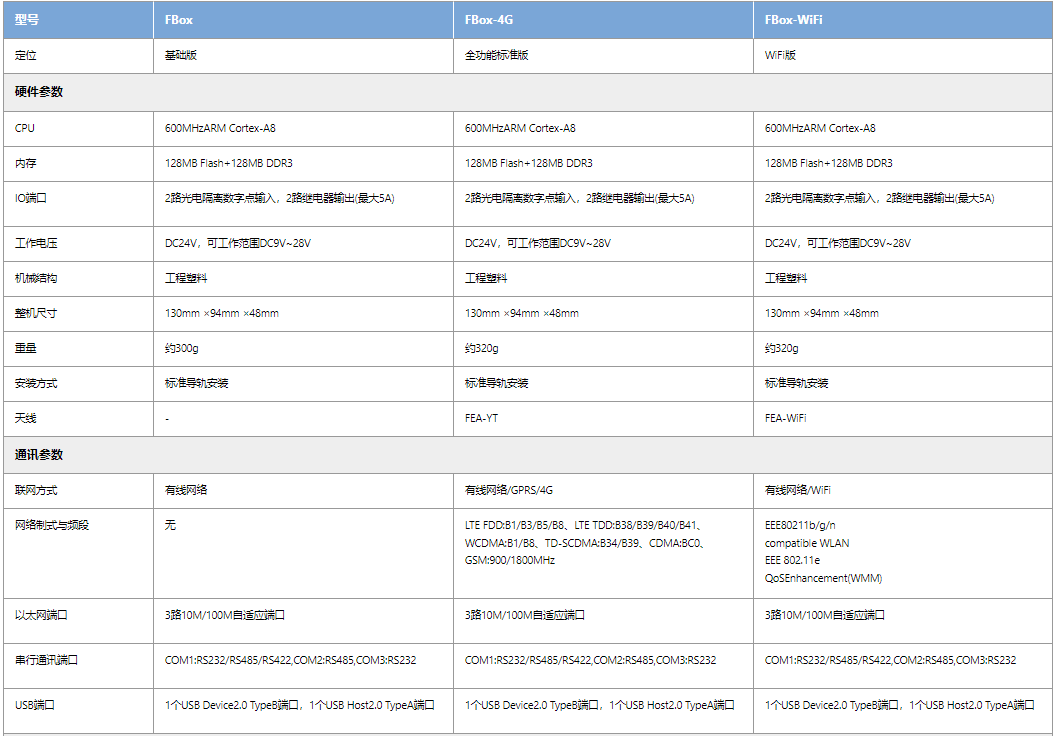Click the FBox-4G column header
The height and width of the screenshot is (736, 1056).
(x=489, y=20)
